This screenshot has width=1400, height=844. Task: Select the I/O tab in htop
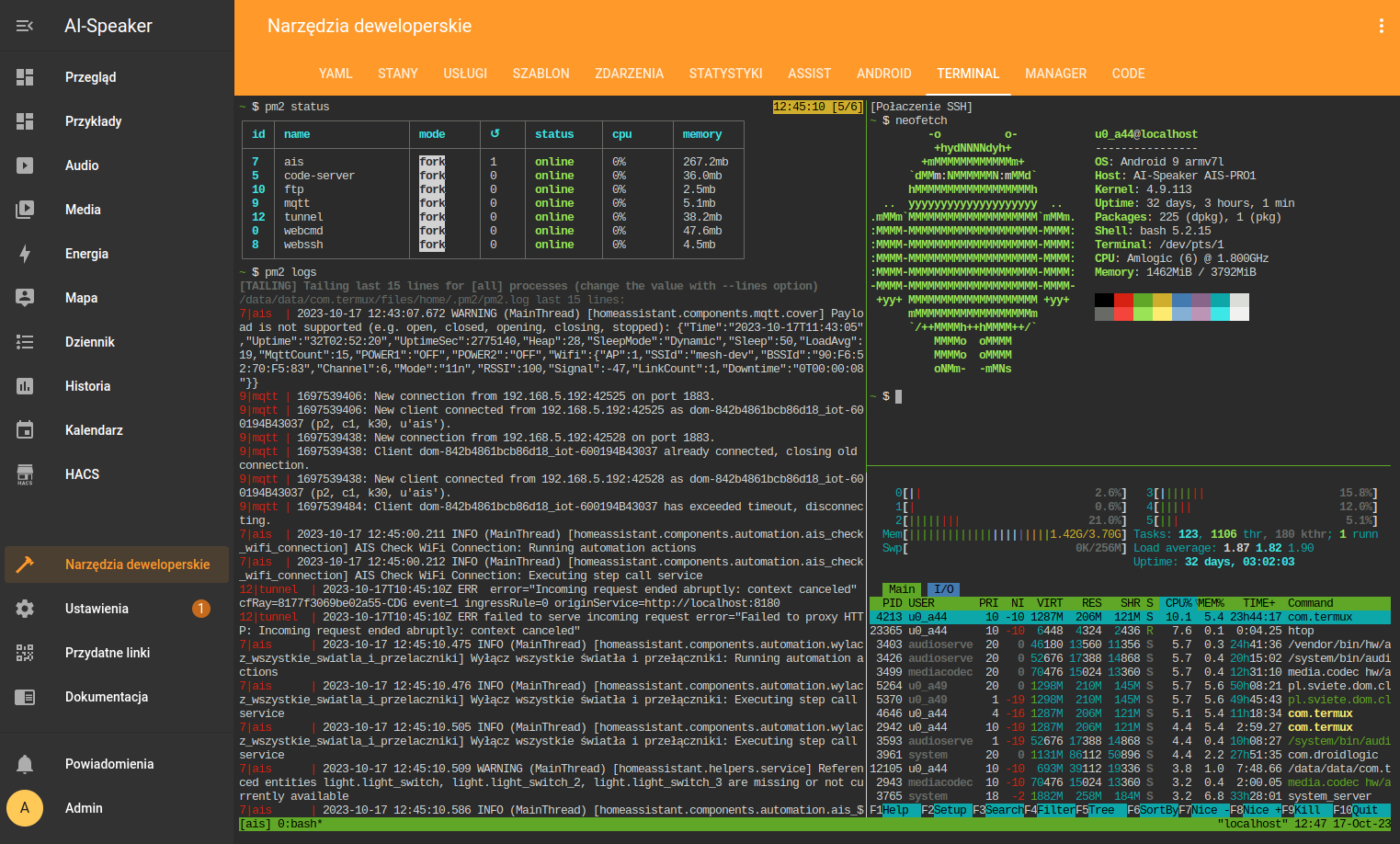pyautogui.click(x=943, y=589)
